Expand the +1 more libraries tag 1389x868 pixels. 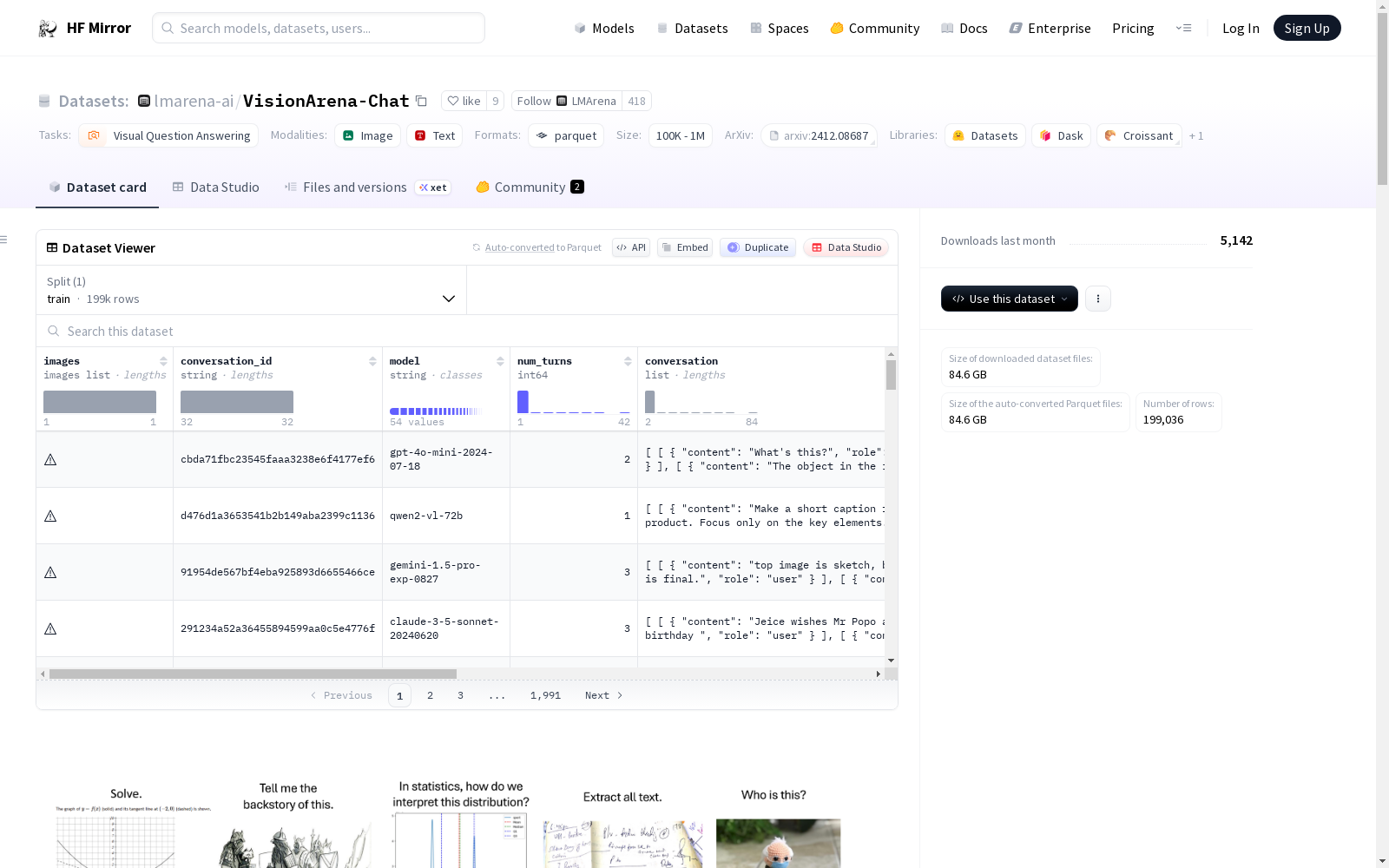(x=1196, y=135)
